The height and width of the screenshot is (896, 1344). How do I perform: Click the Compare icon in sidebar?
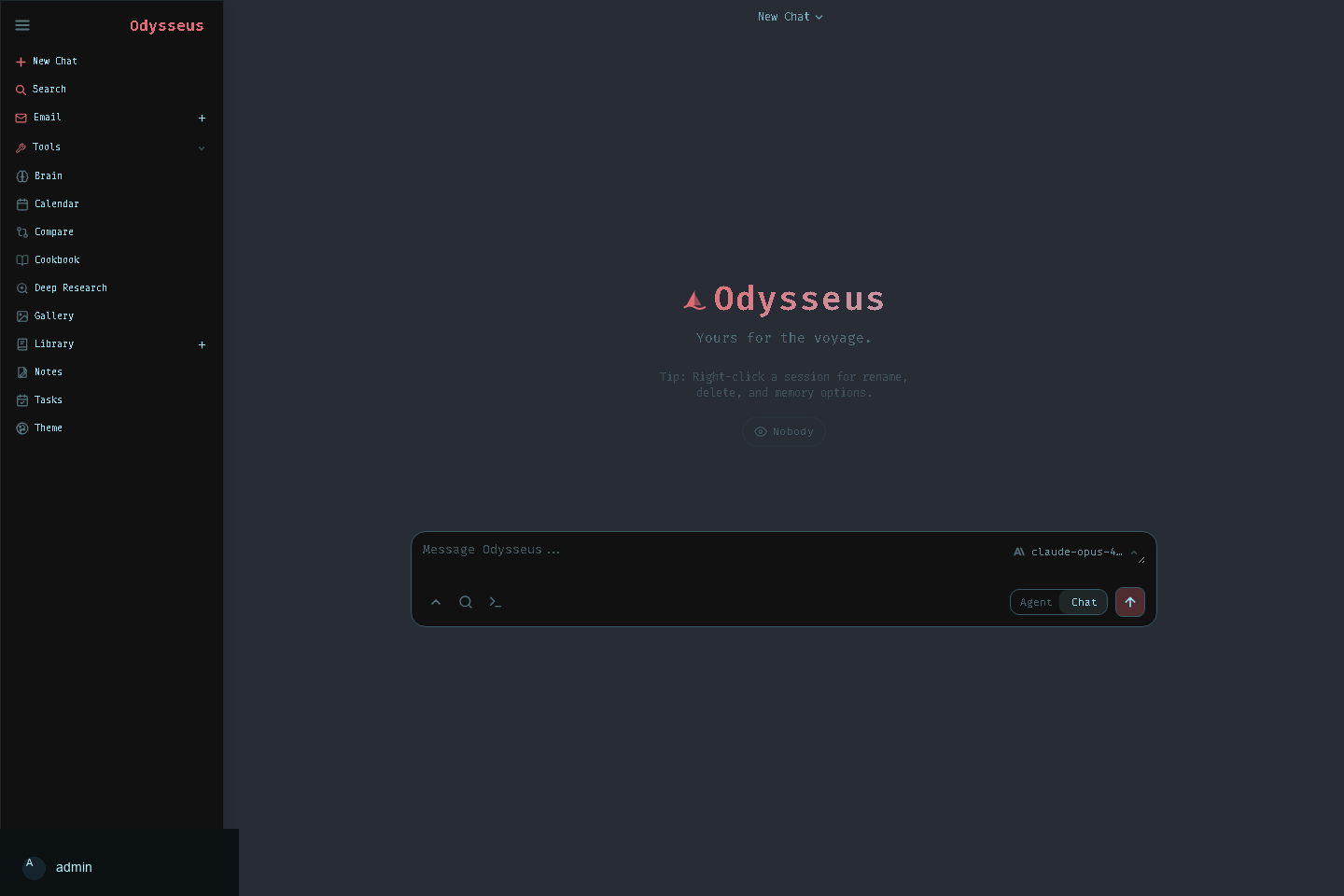click(x=22, y=231)
